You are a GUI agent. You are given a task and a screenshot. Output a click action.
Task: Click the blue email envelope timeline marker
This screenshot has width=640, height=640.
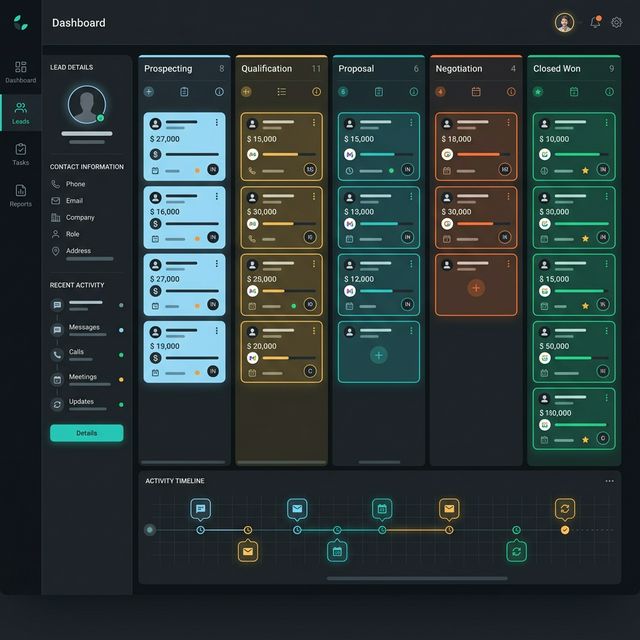[297, 509]
